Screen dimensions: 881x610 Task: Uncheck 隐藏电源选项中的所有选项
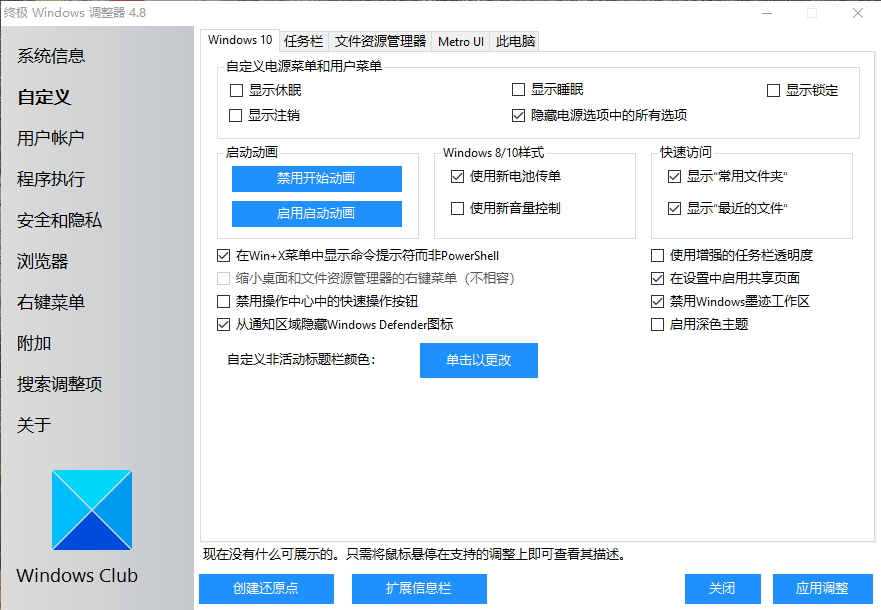point(518,113)
